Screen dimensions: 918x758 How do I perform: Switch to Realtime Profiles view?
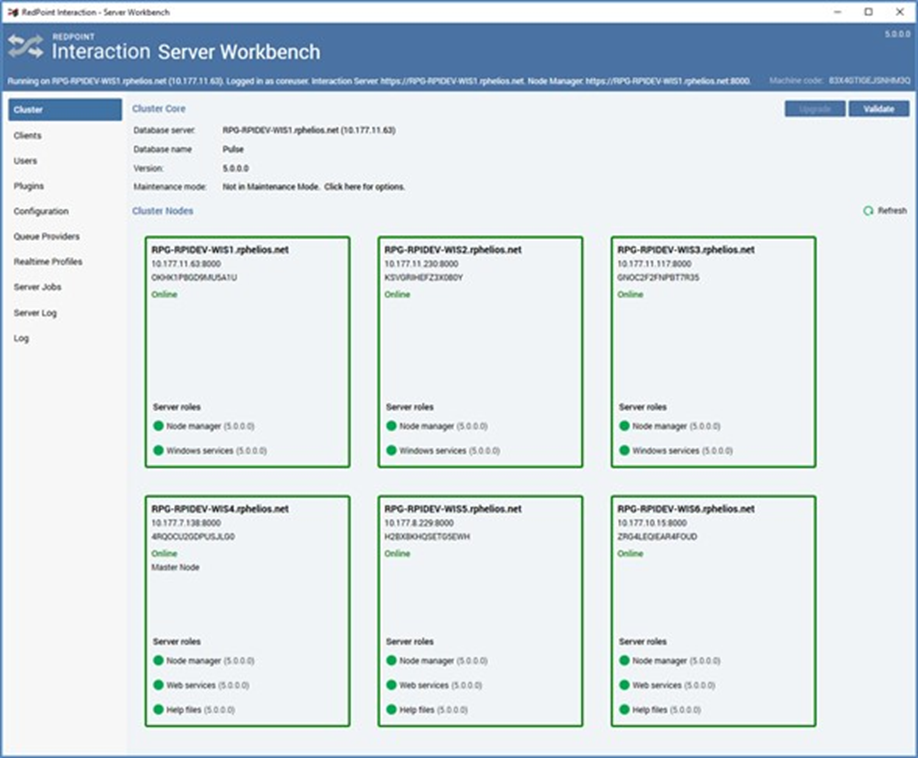pos(48,262)
